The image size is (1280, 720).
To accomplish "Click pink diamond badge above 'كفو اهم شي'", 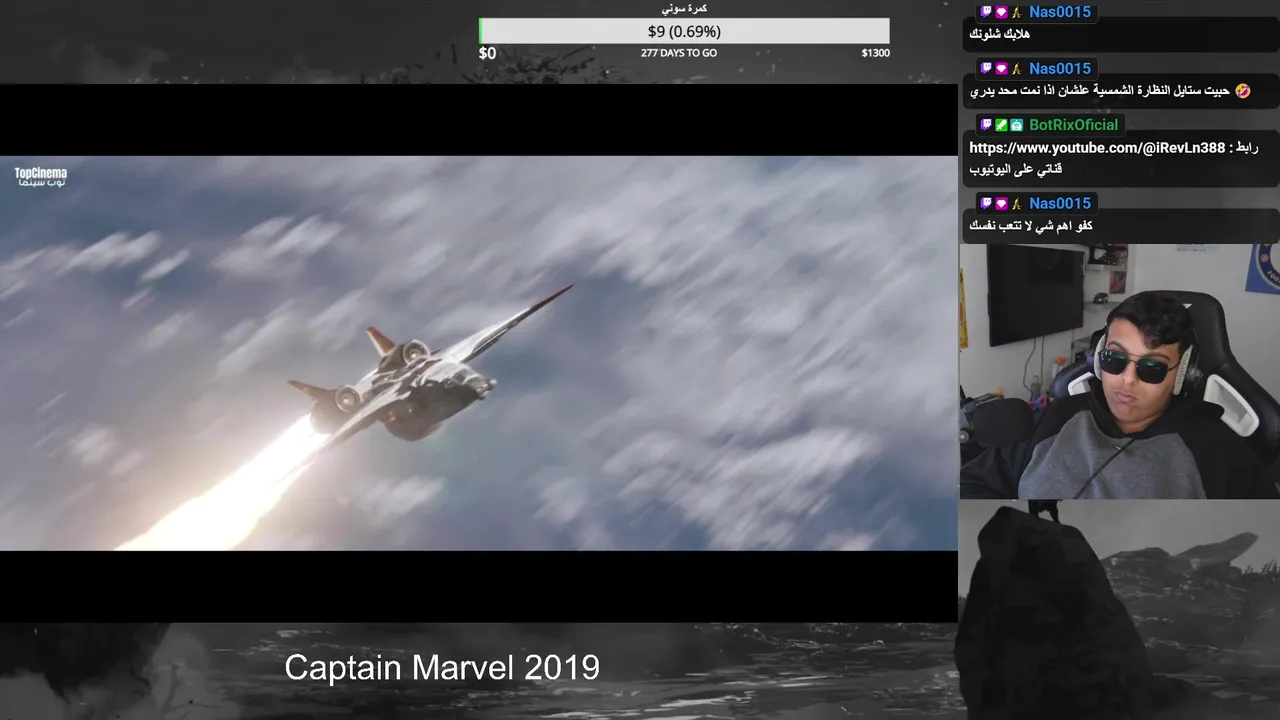I will coord(1001,203).
